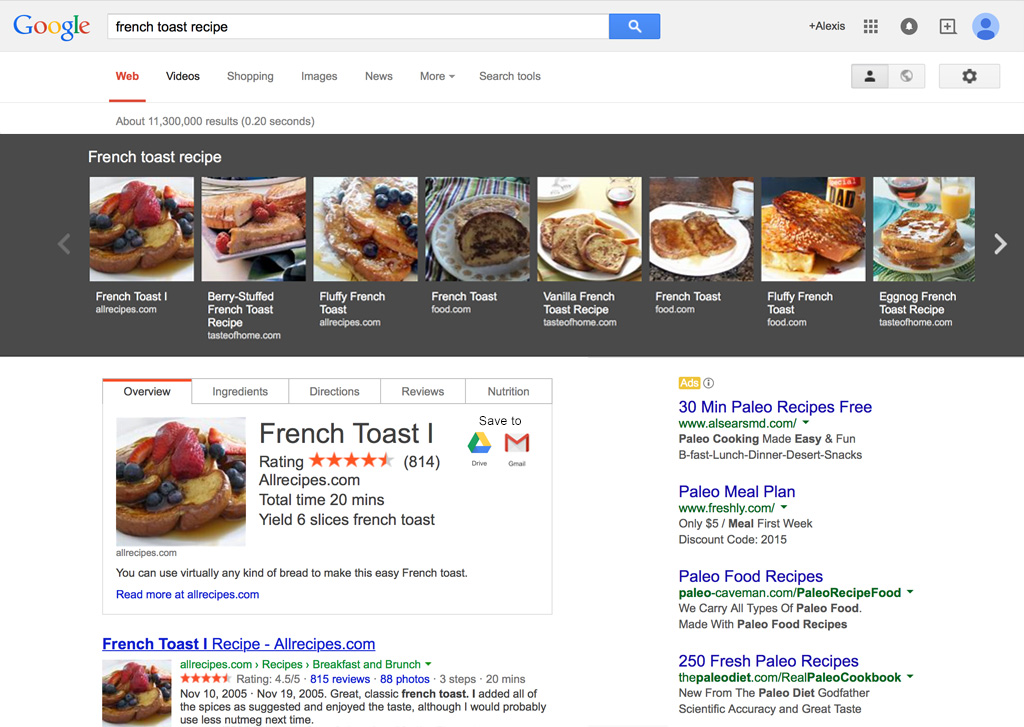Click the share plus-box icon
This screenshot has width=1024, height=727.
click(948, 27)
